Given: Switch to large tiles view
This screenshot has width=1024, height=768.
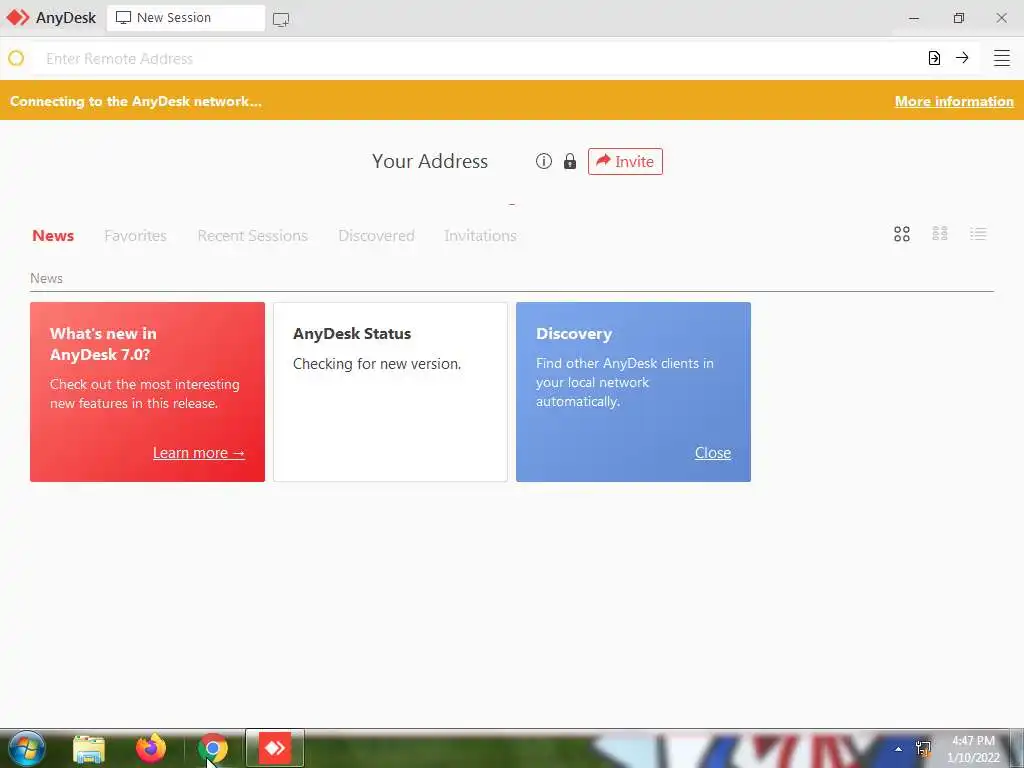Looking at the screenshot, I should [x=902, y=234].
